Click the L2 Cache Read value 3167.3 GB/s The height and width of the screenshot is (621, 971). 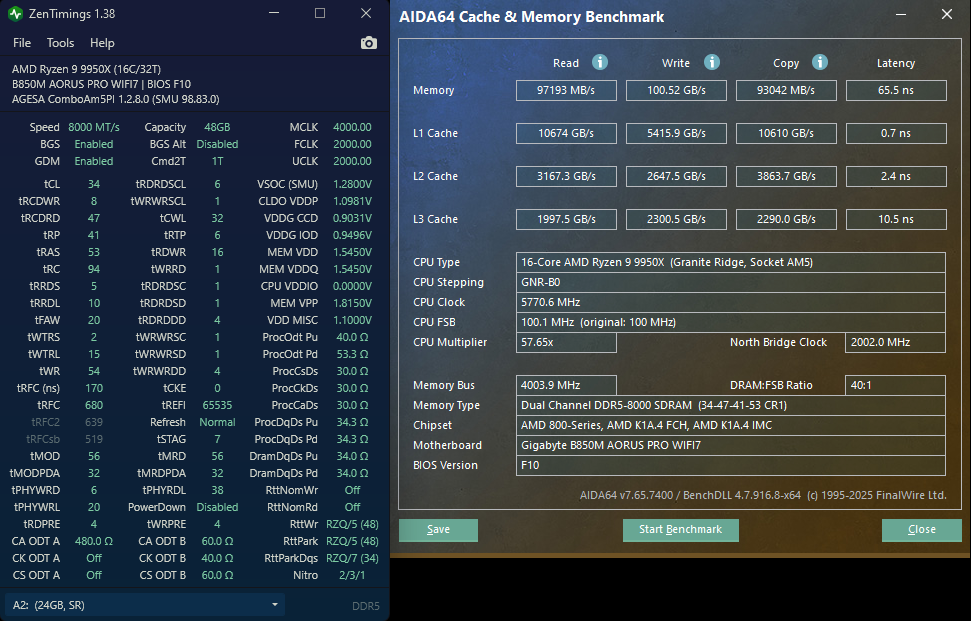coord(566,176)
